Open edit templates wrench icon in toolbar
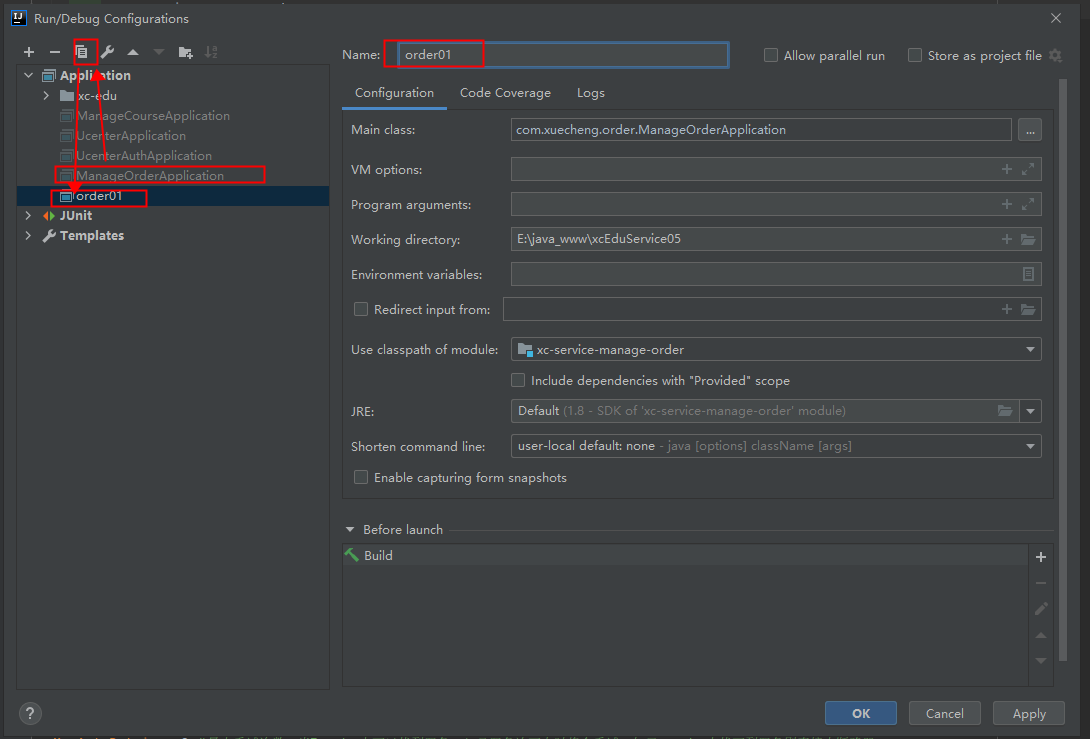Screen dimensions: 1090x739 pos(107,52)
